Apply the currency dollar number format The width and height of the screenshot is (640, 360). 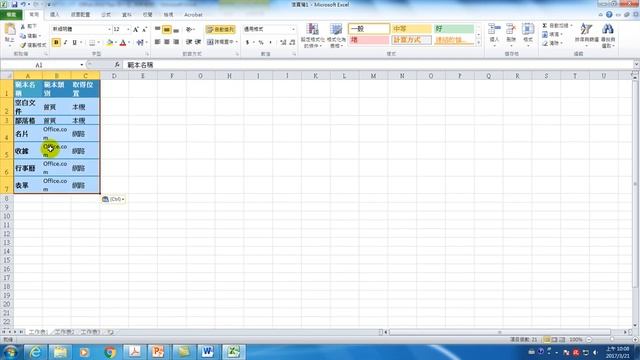click(x=247, y=42)
